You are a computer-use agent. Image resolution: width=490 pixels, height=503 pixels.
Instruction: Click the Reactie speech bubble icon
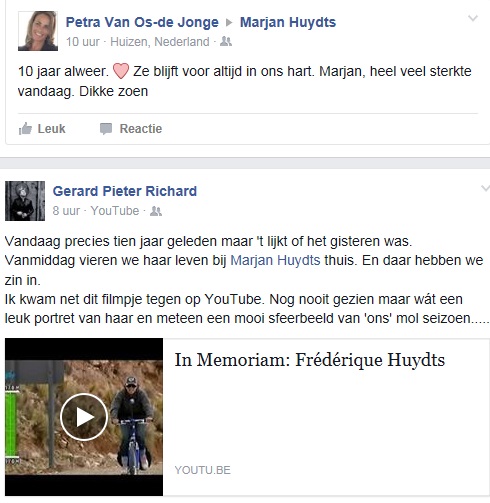pyautogui.click(x=106, y=129)
